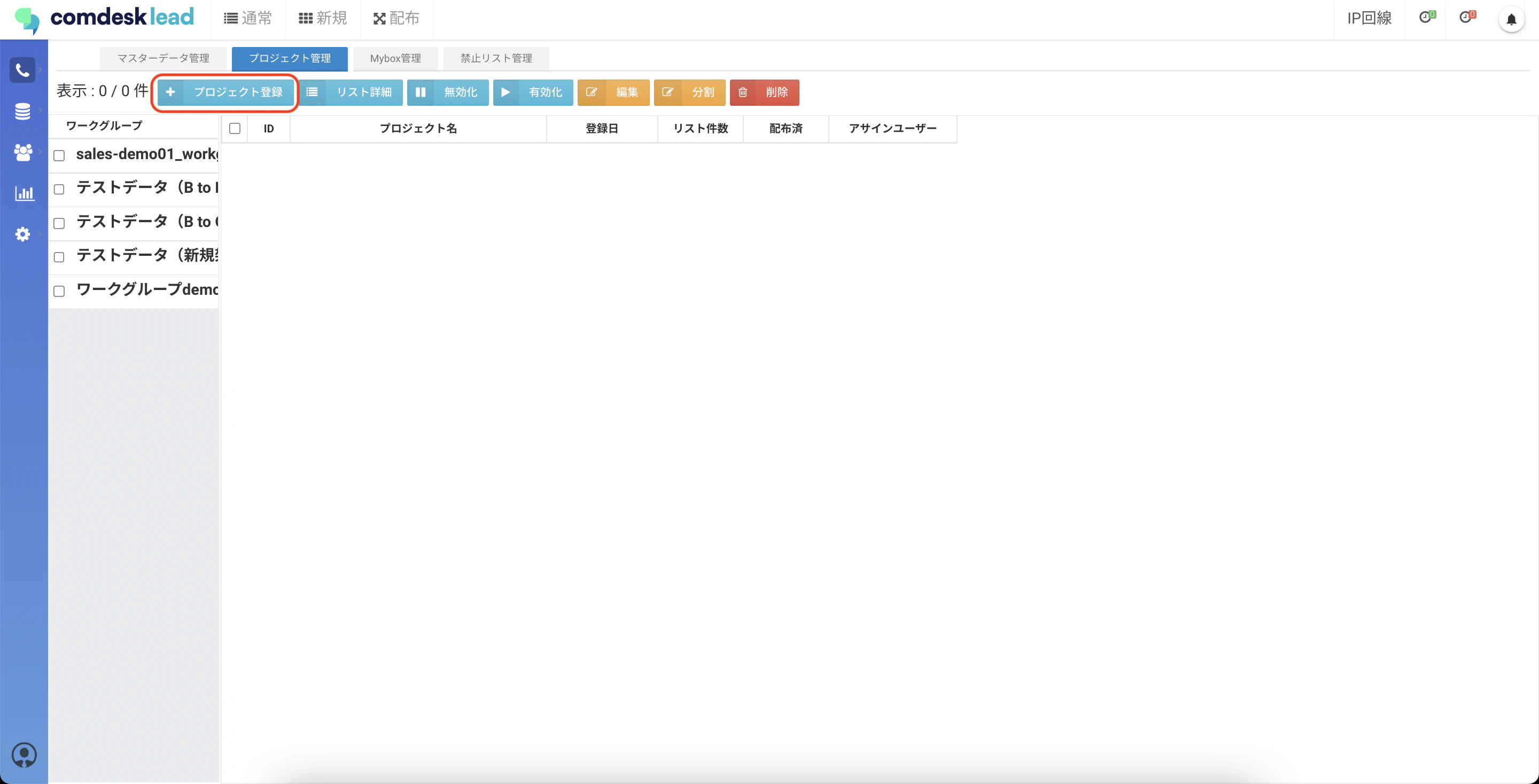Click the clock icon with green badge
The height and width of the screenshot is (784, 1539).
tap(1427, 17)
